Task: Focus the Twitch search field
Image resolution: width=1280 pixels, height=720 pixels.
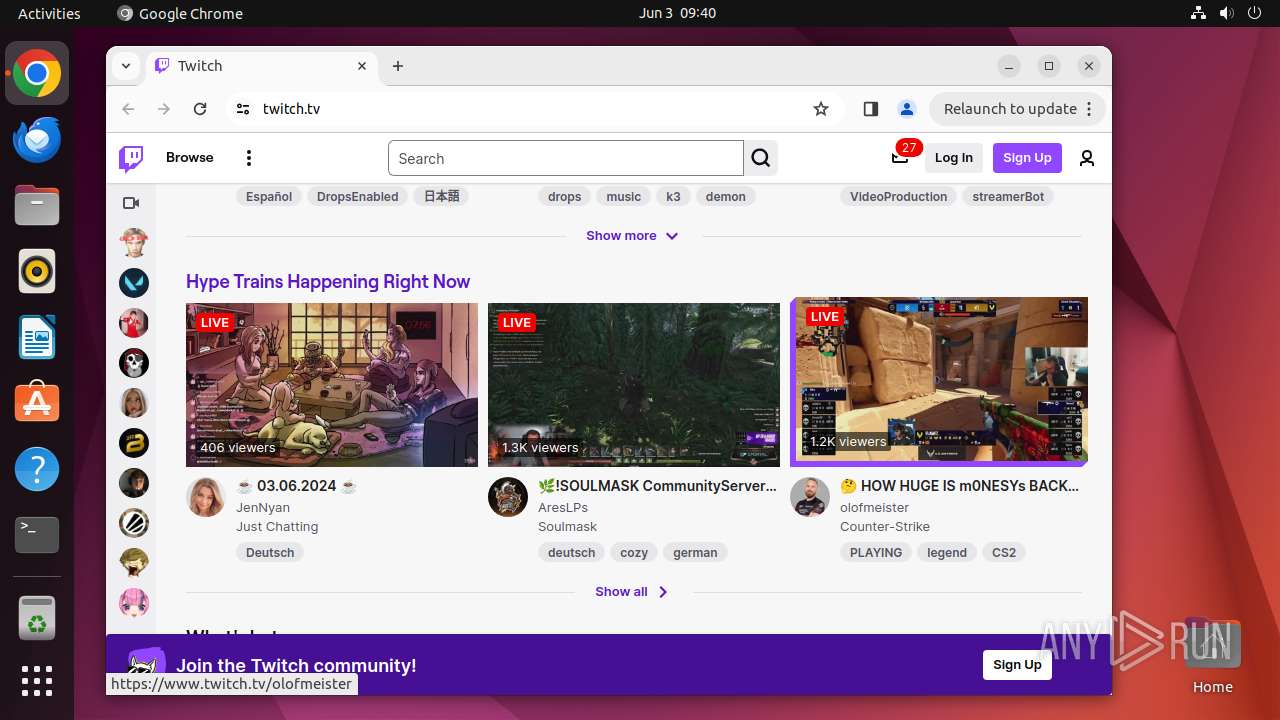Action: [566, 158]
